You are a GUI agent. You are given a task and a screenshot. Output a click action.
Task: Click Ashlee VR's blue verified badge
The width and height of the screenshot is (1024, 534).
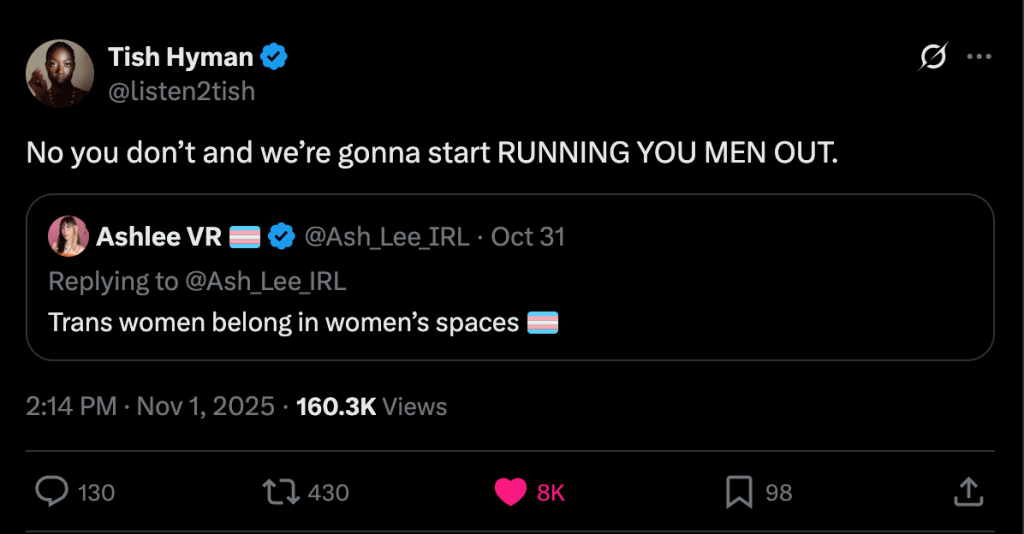click(x=284, y=237)
